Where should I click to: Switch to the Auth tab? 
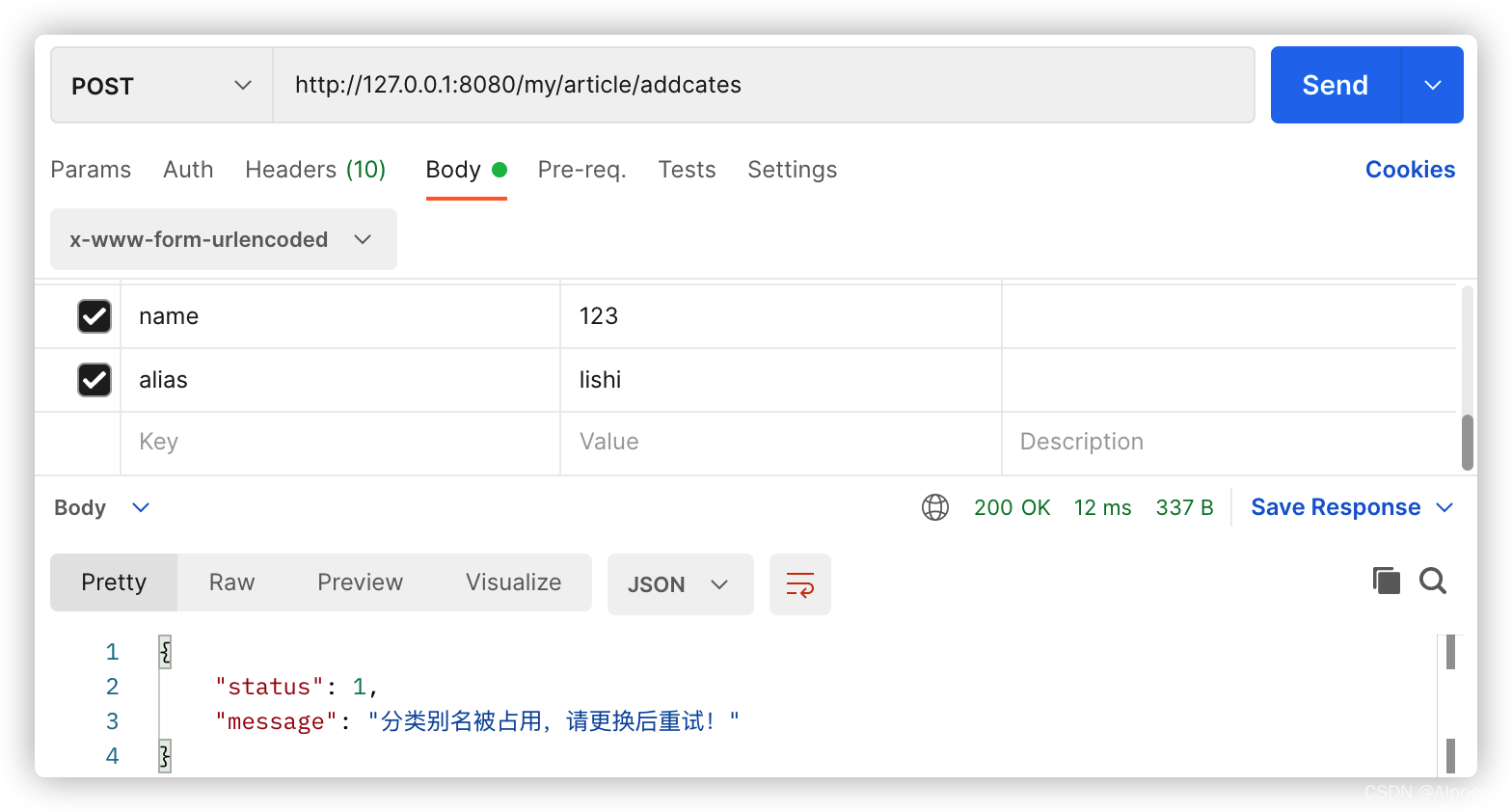[x=188, y=170]
